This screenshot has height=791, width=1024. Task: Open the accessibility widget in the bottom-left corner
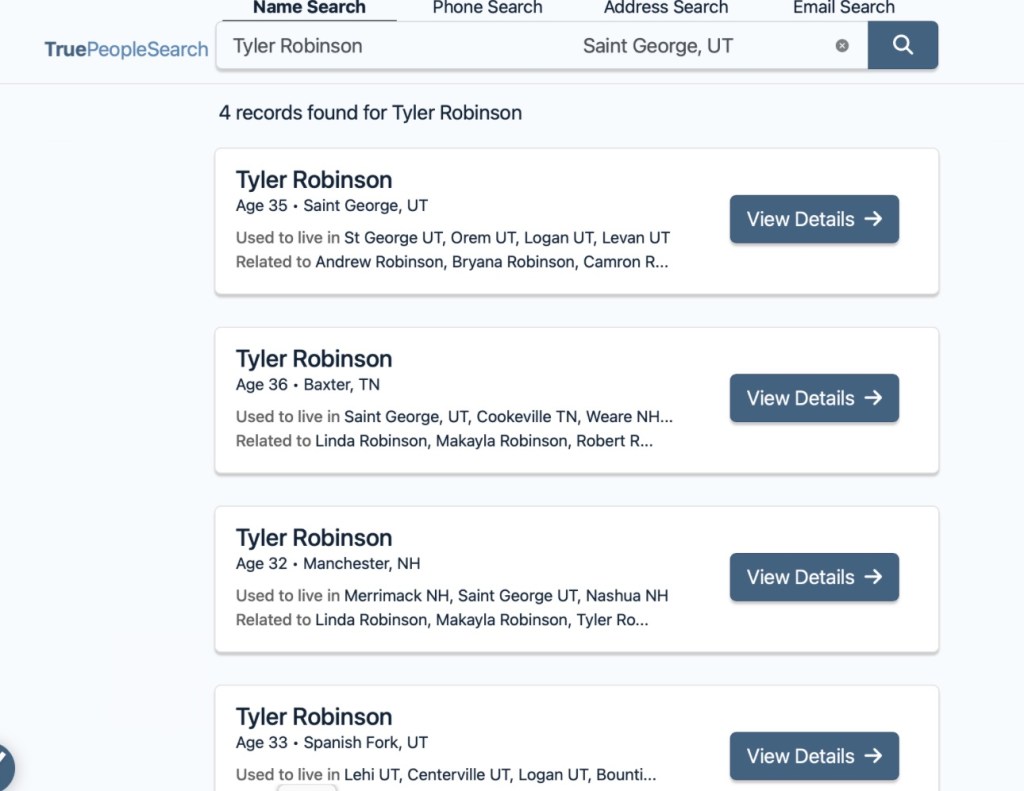4,768
